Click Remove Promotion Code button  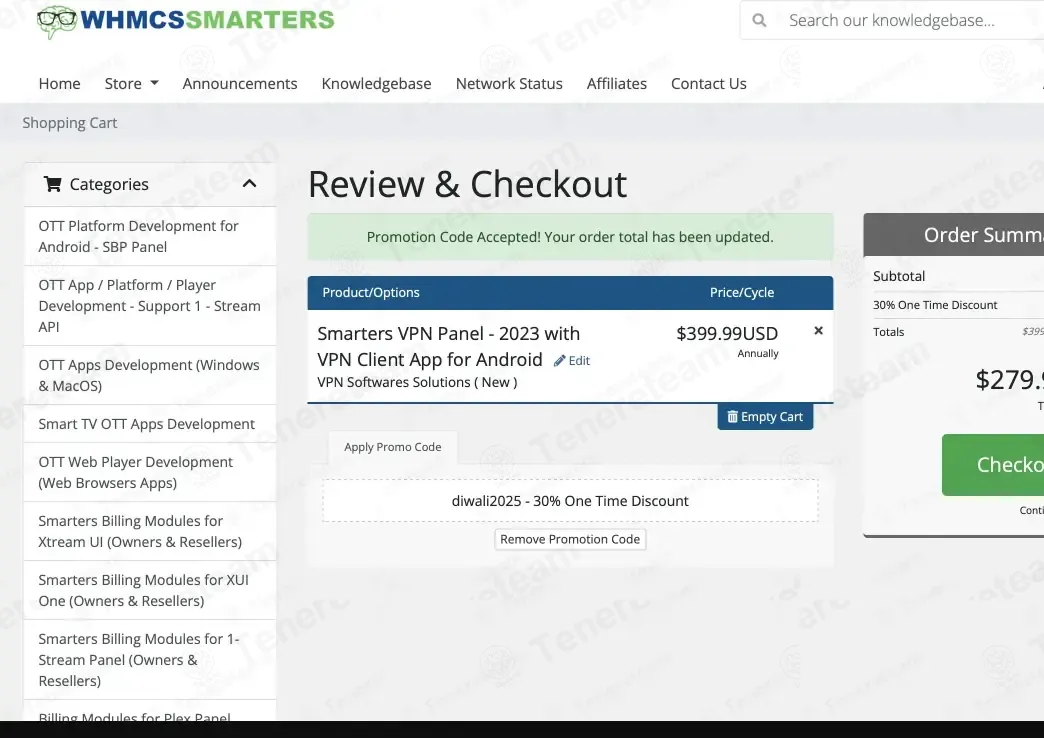click(x=570, y=539)
